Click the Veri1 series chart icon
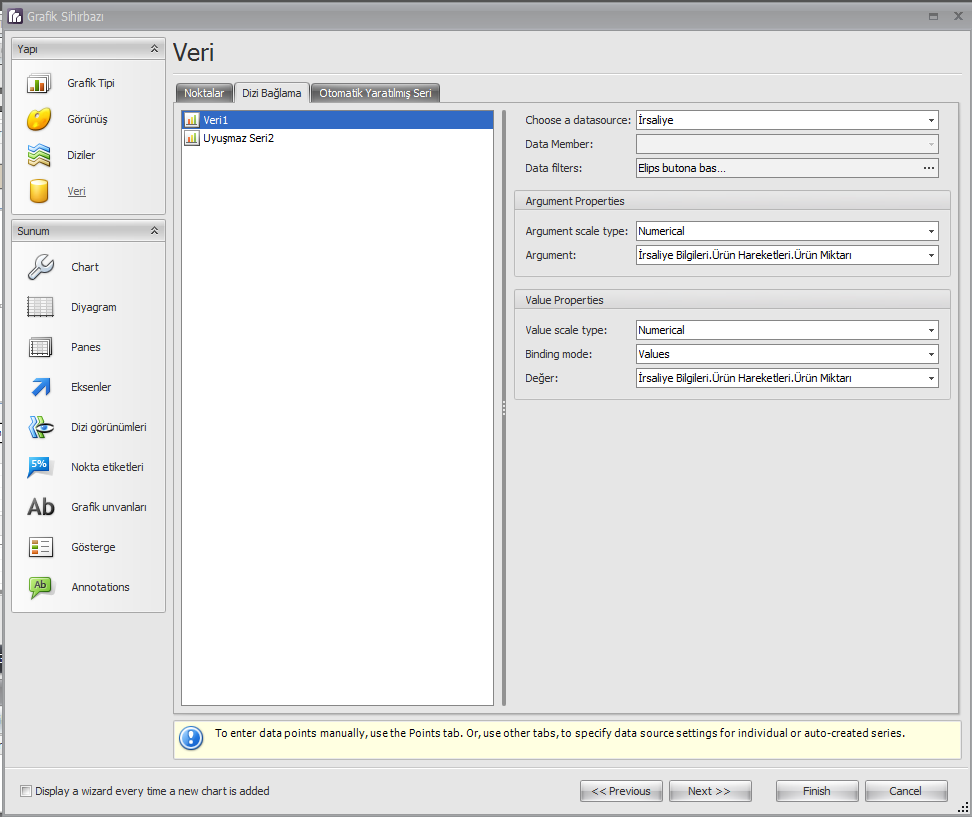Viewport: 972px width, 817px height. click(192, 120)
